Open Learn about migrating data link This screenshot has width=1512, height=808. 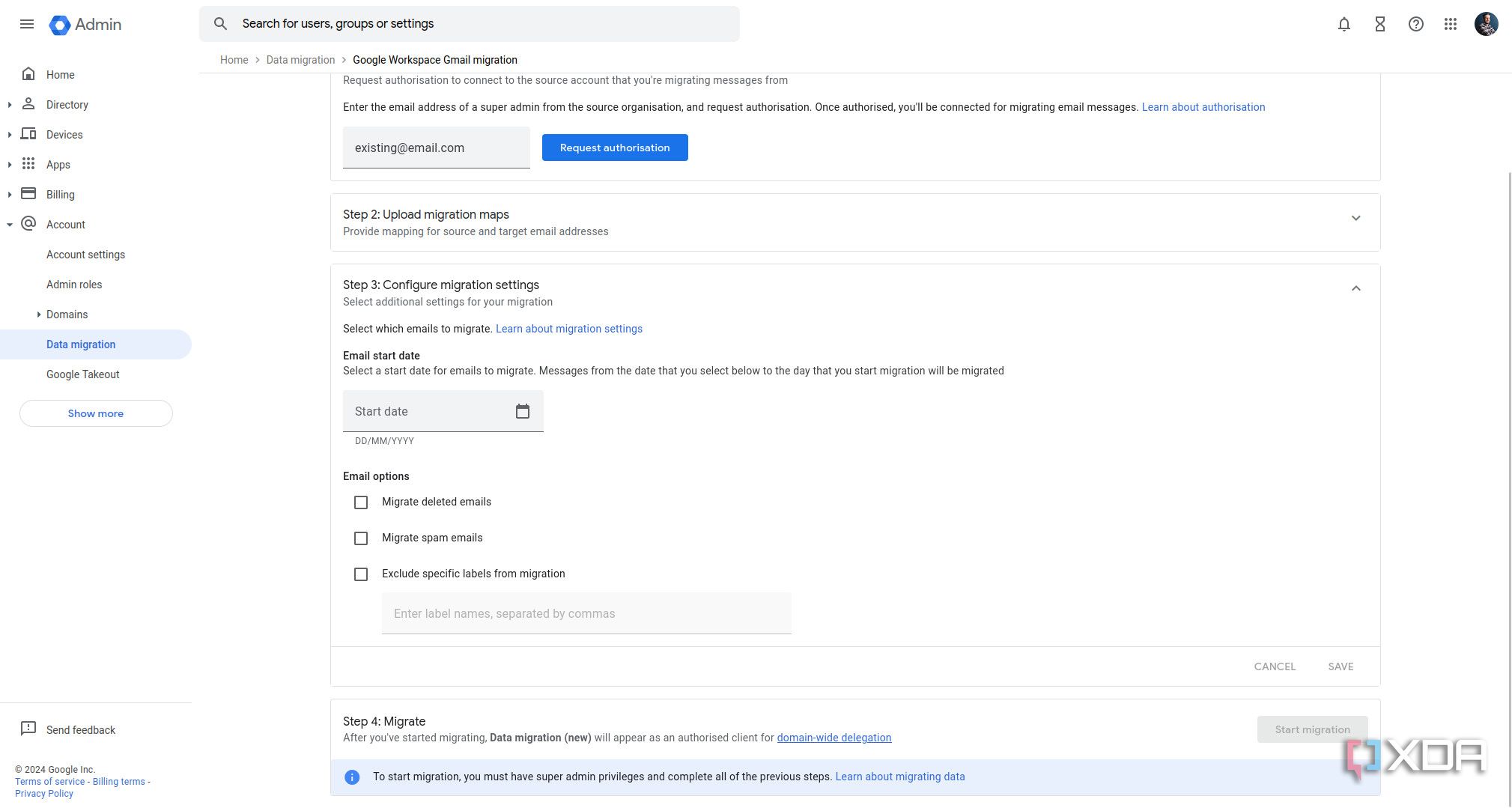coord(900,777)
